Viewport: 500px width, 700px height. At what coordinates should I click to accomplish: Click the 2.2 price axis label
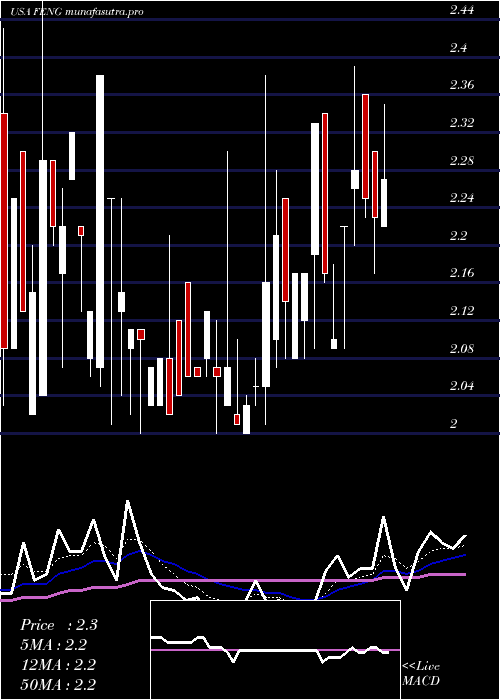[x=459, y=235]
